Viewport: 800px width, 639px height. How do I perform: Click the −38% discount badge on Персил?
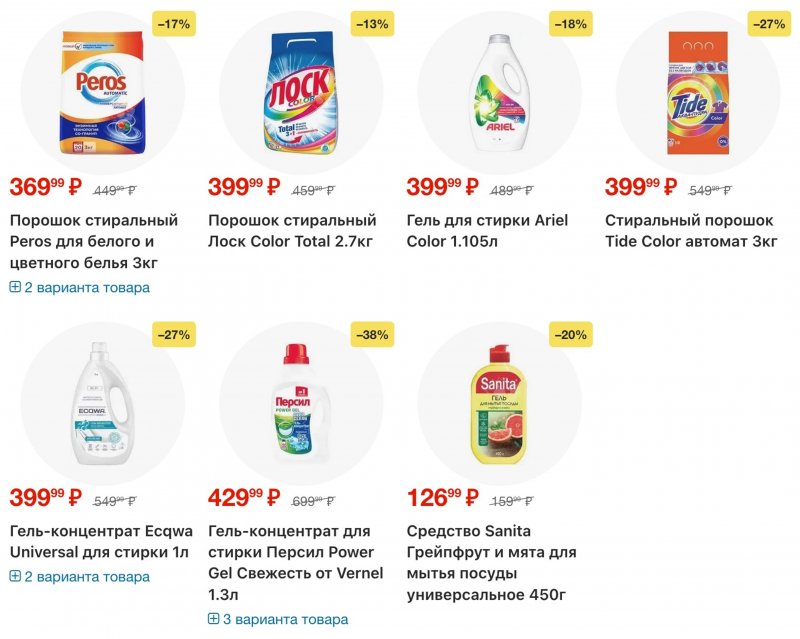pos(371,335)
